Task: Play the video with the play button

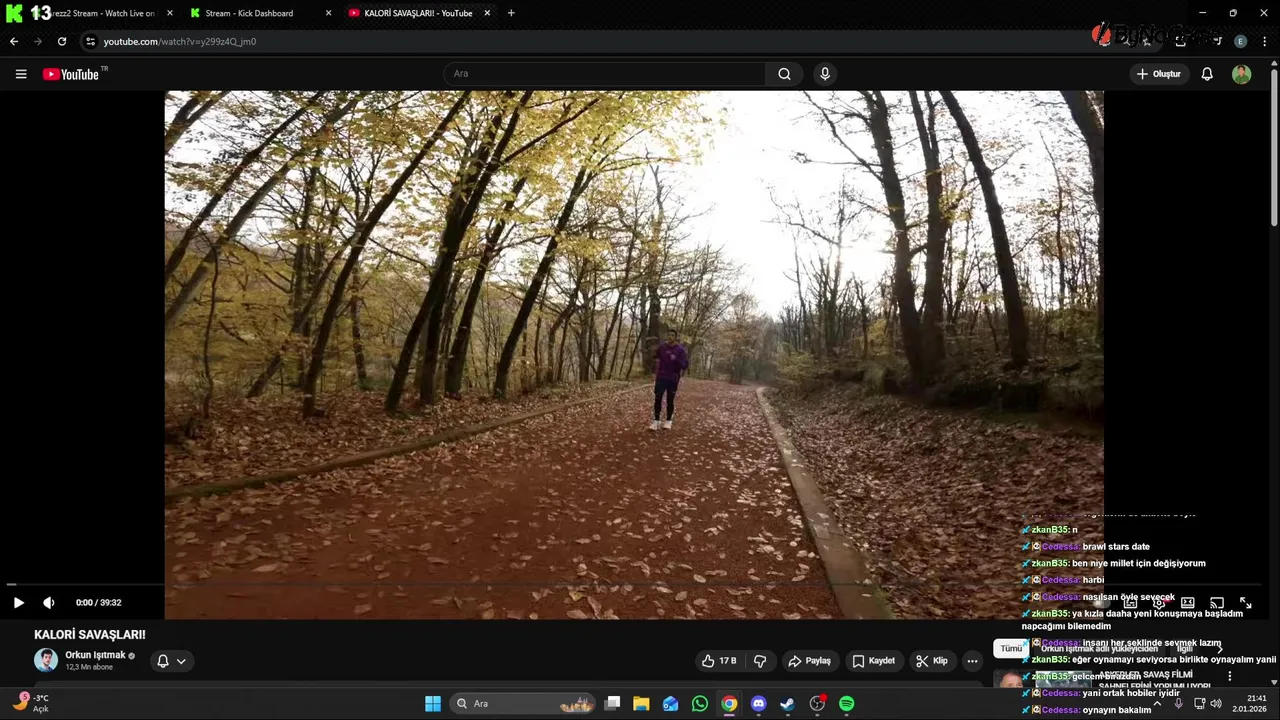Action: 18,603
